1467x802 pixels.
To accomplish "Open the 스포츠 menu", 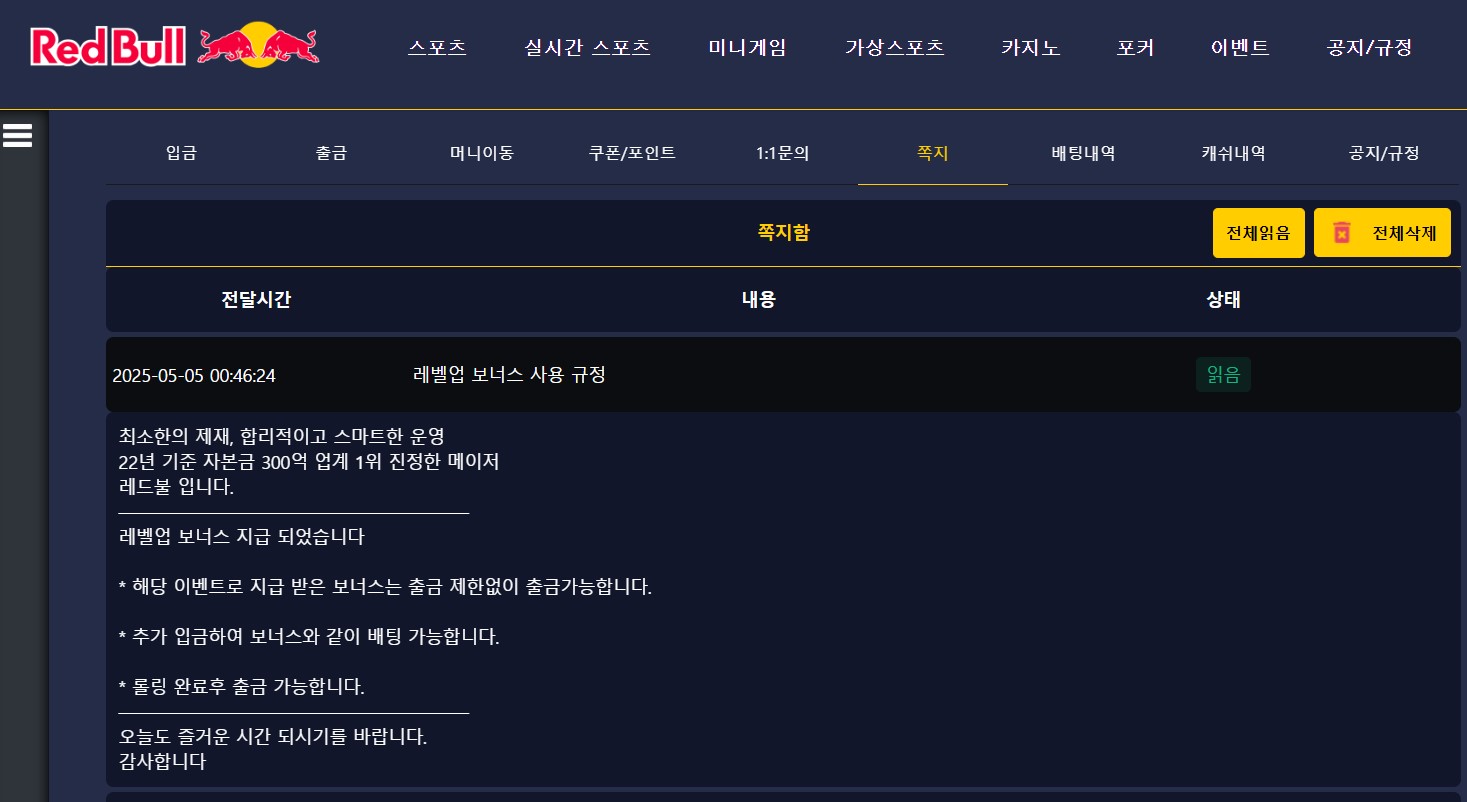I will point(437,47).
